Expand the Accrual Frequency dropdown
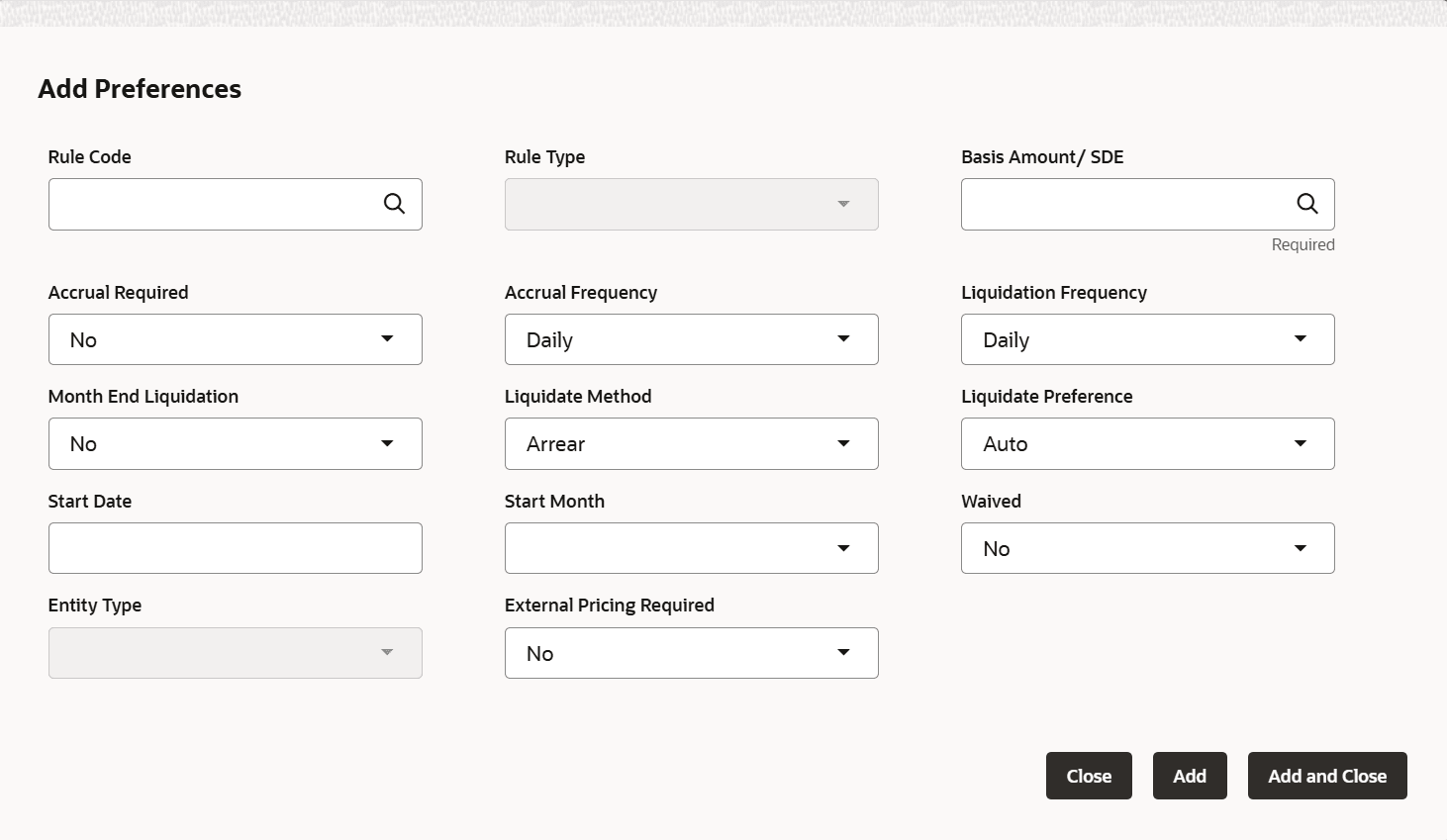 coord(691,339)
